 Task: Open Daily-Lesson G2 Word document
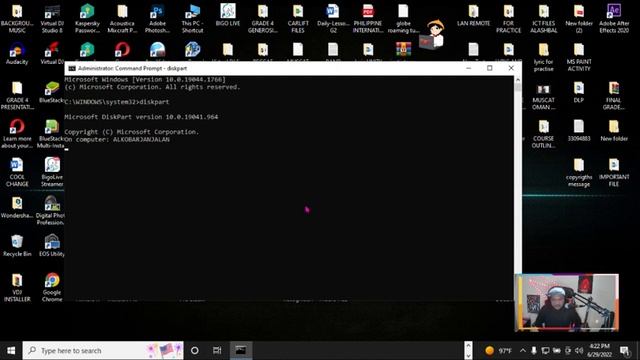[x=333, y=18]
